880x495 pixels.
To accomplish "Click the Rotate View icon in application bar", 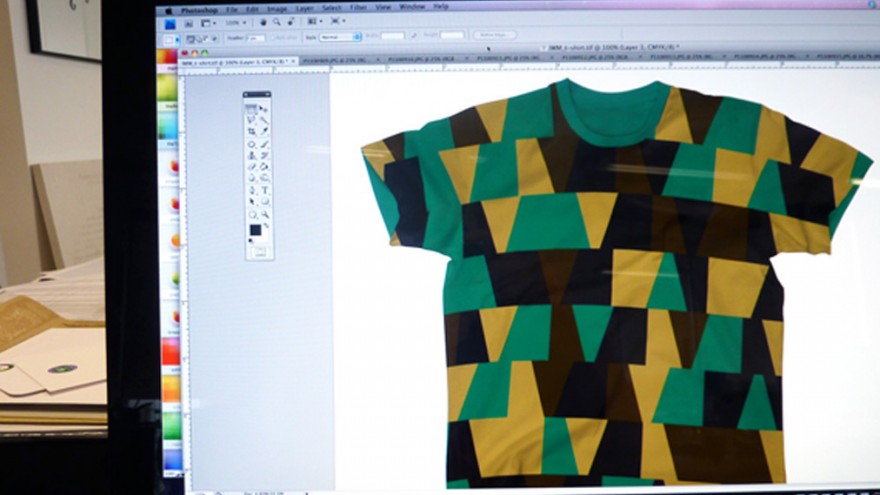I will 291,21.
